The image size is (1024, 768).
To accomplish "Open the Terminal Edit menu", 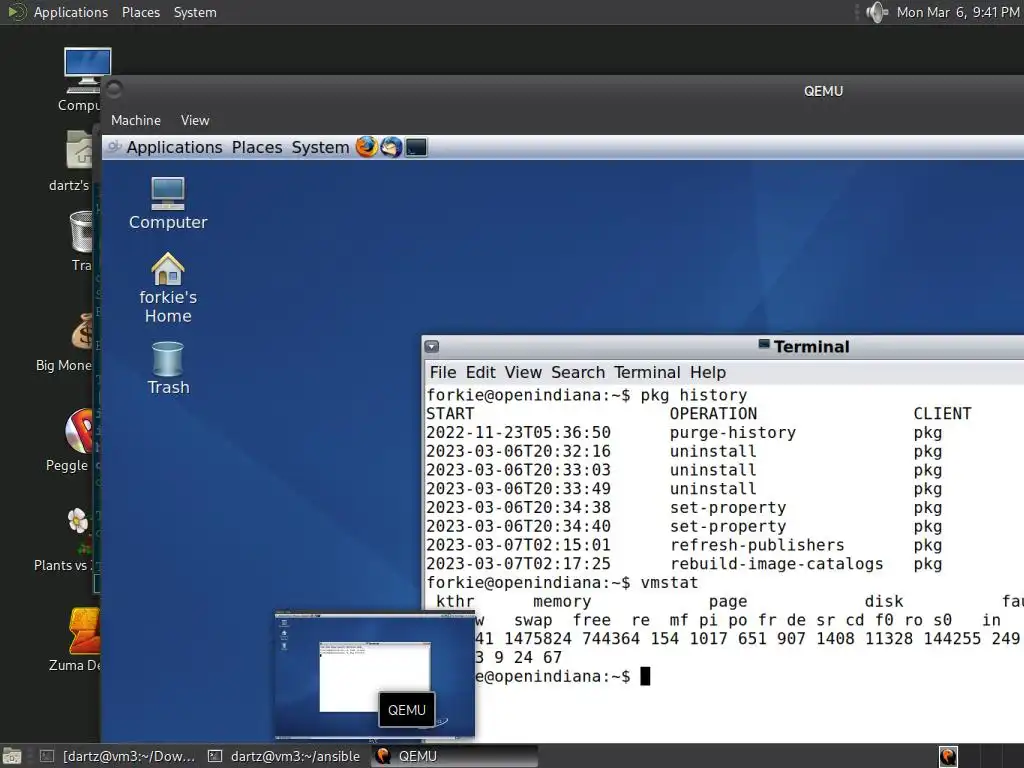I will [x=481, y=372].
